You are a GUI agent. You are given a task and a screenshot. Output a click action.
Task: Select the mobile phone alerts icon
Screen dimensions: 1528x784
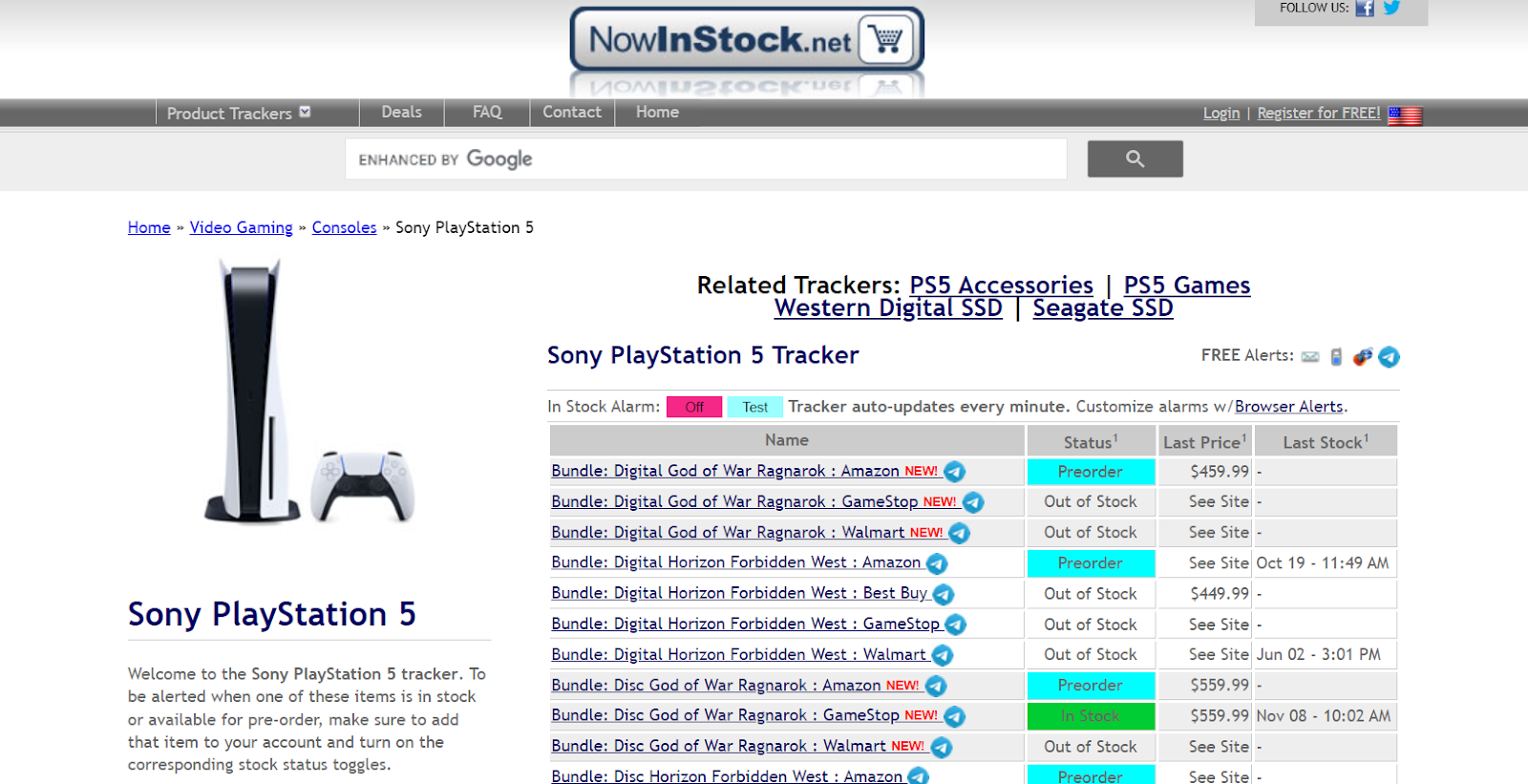click(x=1336, y=357)
